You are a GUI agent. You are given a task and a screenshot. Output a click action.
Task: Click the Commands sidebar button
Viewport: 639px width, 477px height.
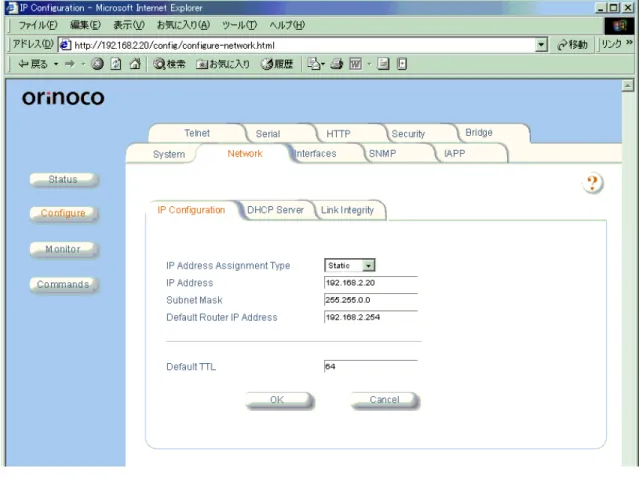pos(63,285)
